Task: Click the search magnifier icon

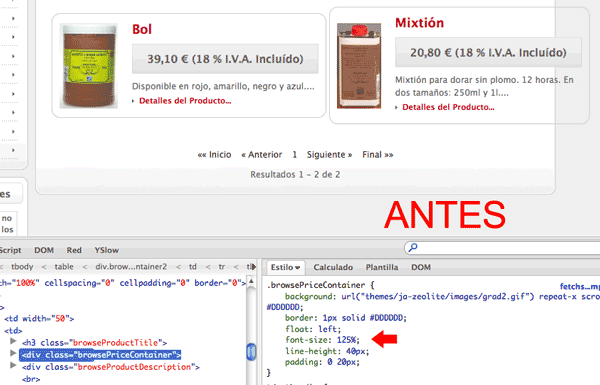Action: [x=412, y=248]
